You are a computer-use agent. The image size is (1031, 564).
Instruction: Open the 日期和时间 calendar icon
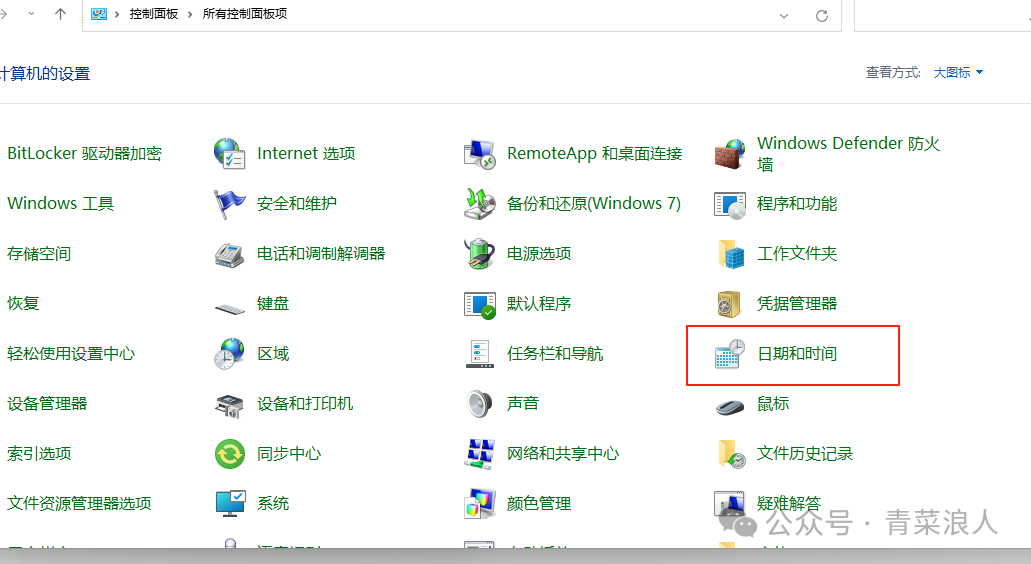pos(730,354)
